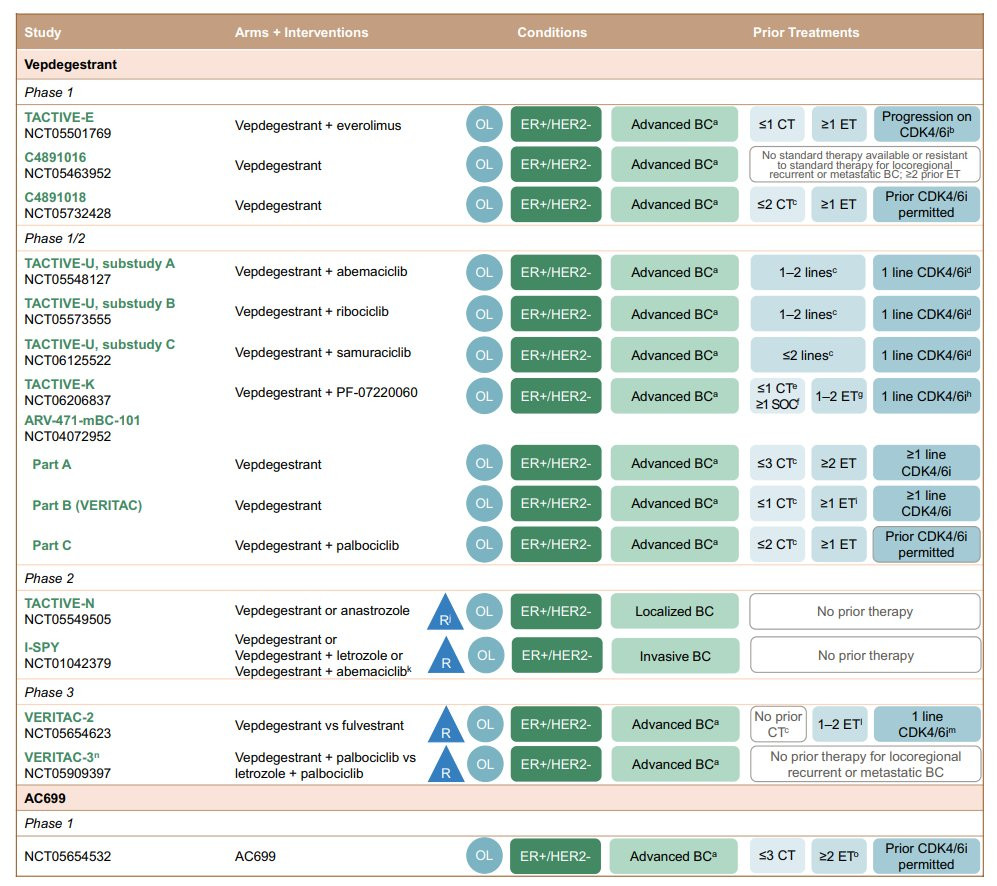Click the Part A entry
This screenshot has height=886, width=997.
pyautogui.click(x=52, y=464)
